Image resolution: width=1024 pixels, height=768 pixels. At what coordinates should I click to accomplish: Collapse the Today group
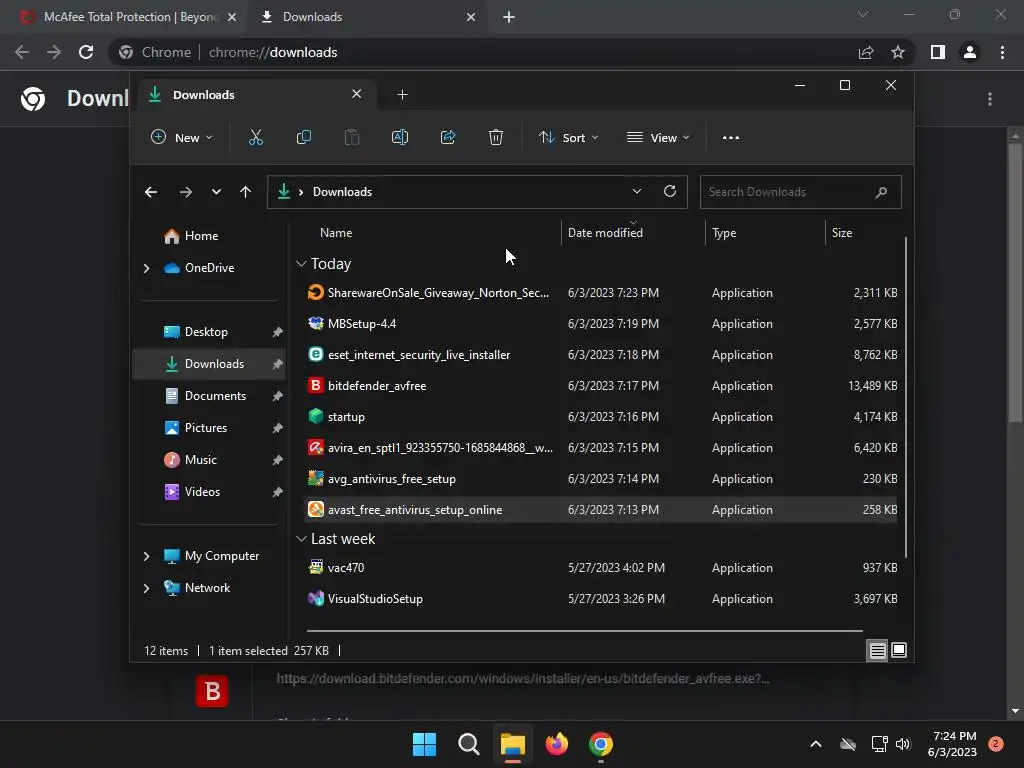(301, 264)
